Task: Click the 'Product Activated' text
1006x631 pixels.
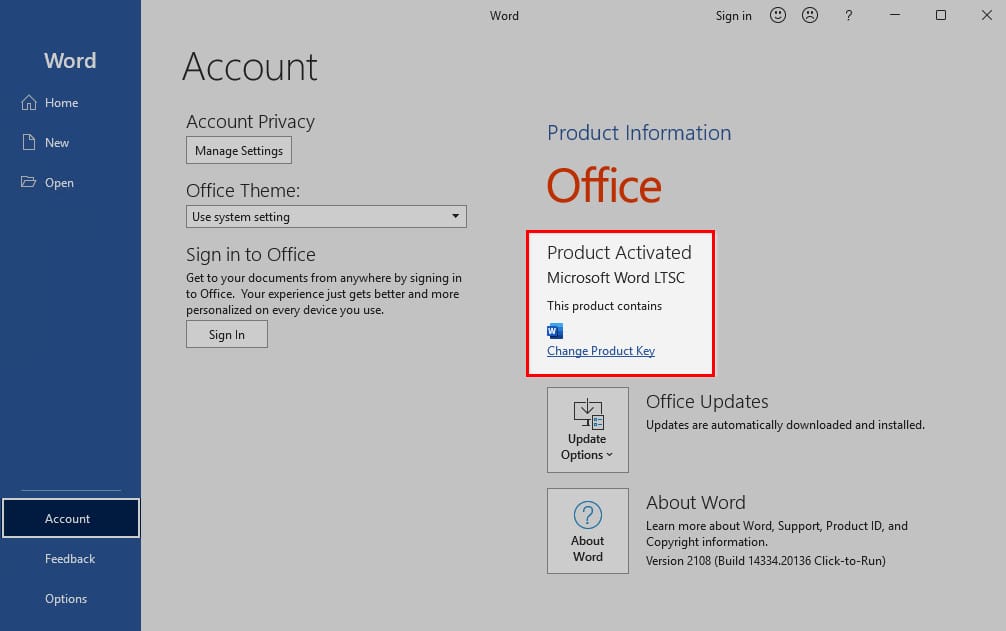Action: 619,252
